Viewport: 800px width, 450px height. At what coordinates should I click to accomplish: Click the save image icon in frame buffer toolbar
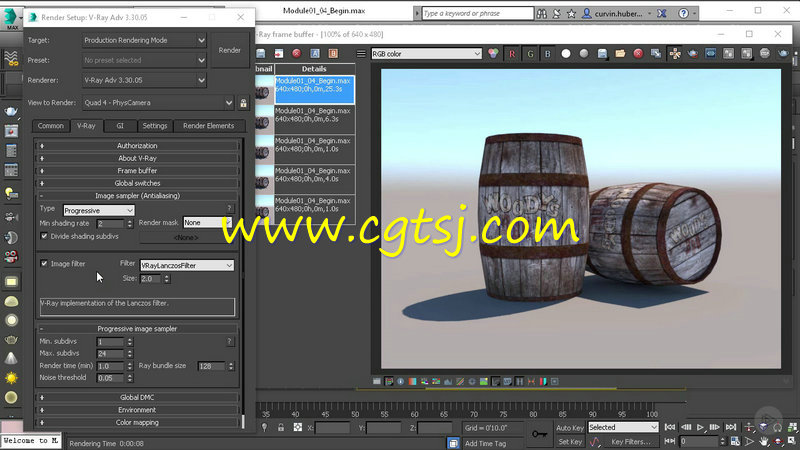click(x=602, y=54)
